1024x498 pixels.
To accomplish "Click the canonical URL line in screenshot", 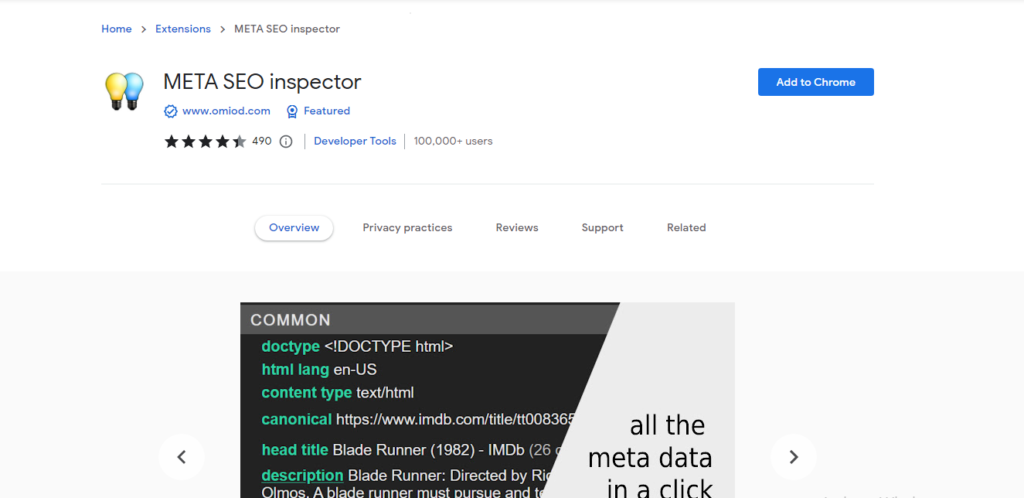I will click(418, 419).
